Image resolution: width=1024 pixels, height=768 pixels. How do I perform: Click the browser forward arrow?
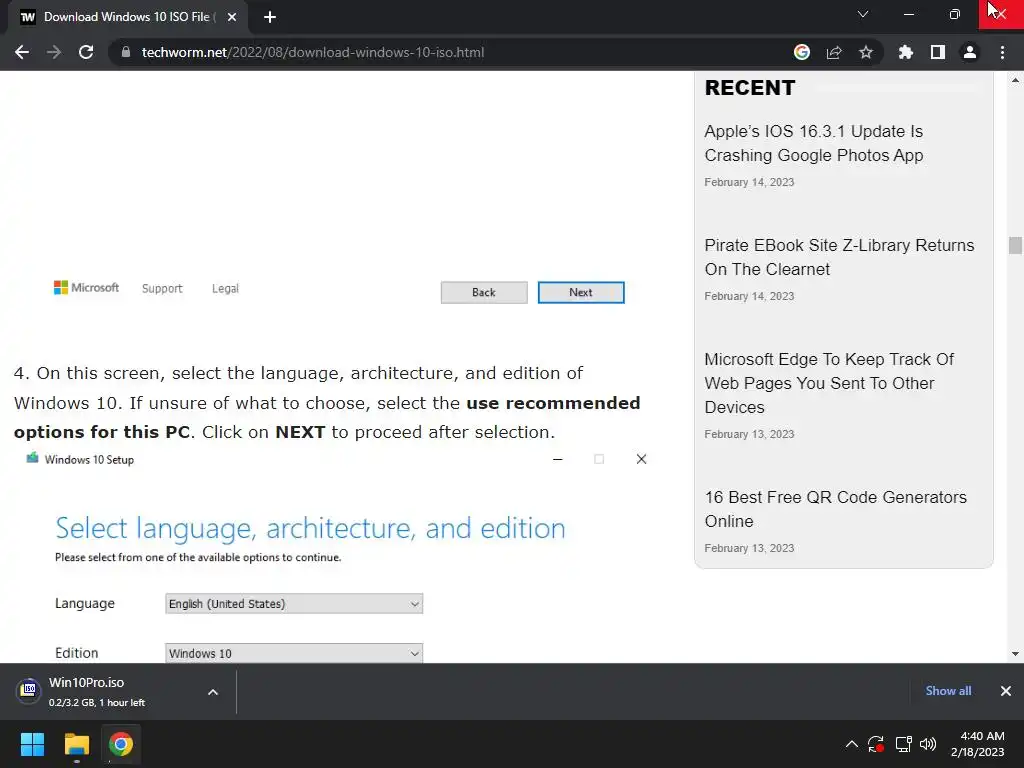click(54, 52)
